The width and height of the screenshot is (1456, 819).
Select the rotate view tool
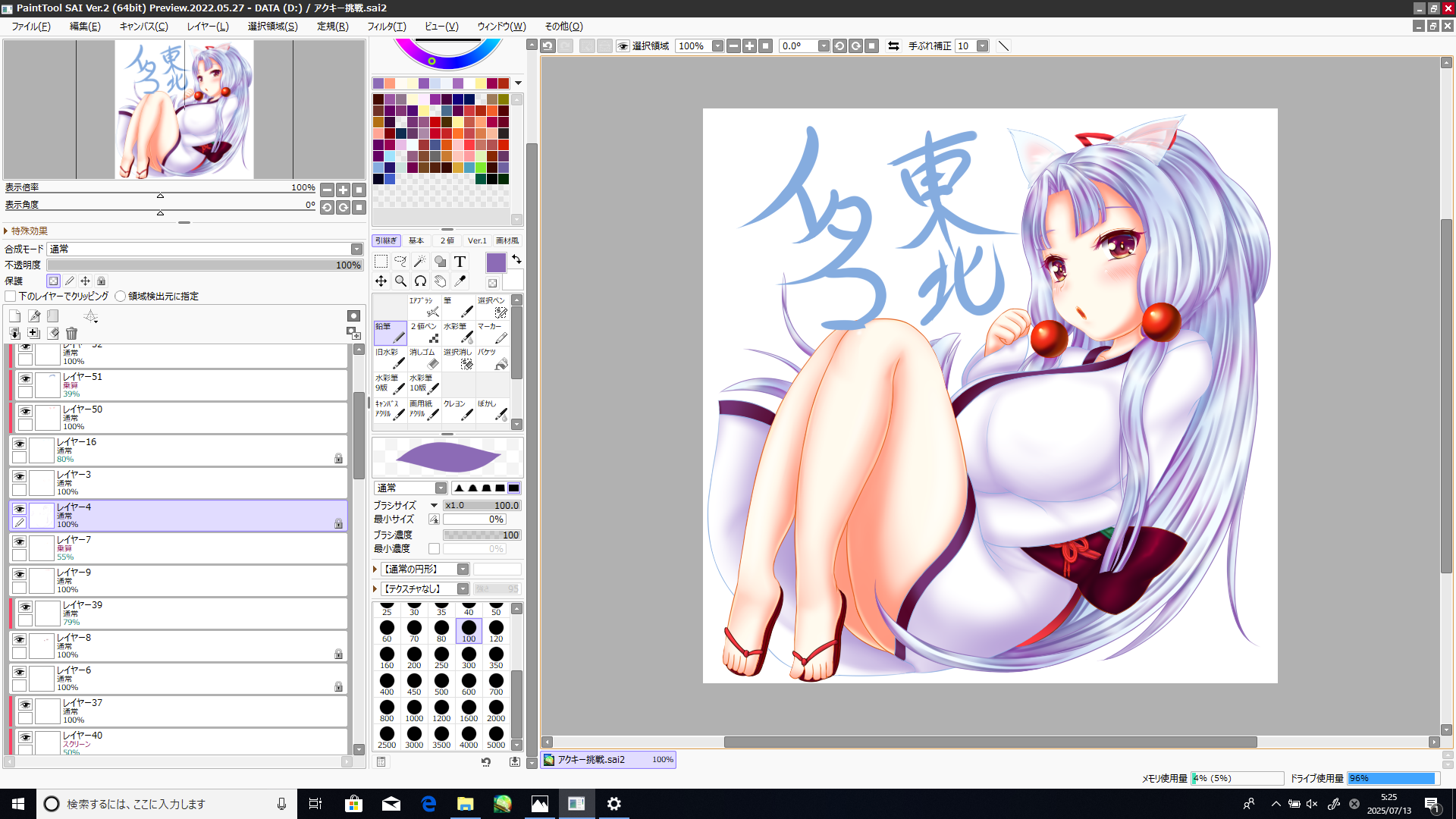420,281
